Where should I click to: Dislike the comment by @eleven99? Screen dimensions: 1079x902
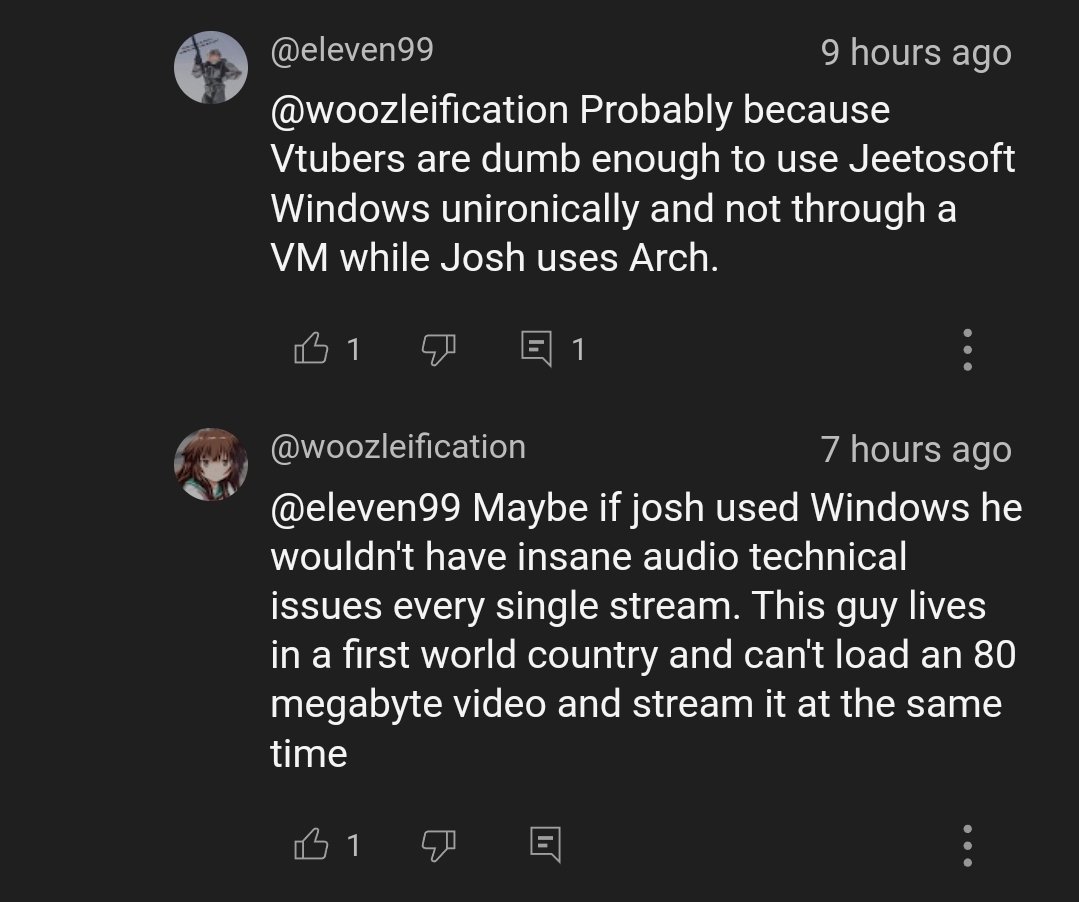tap(438, 349)
